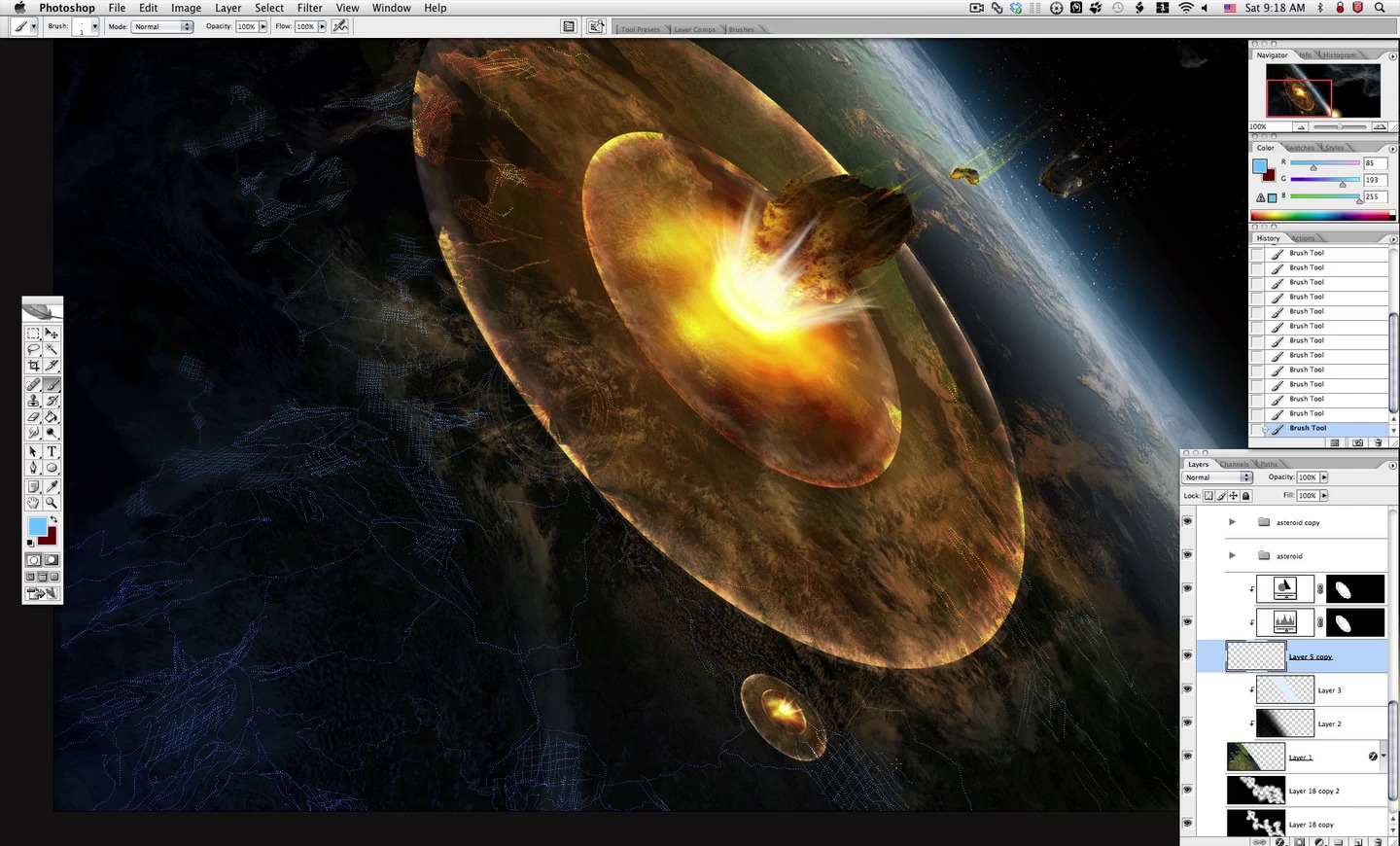Create a new layer group
Screen dimensions: 1400x846
(x=1339, y=841)
